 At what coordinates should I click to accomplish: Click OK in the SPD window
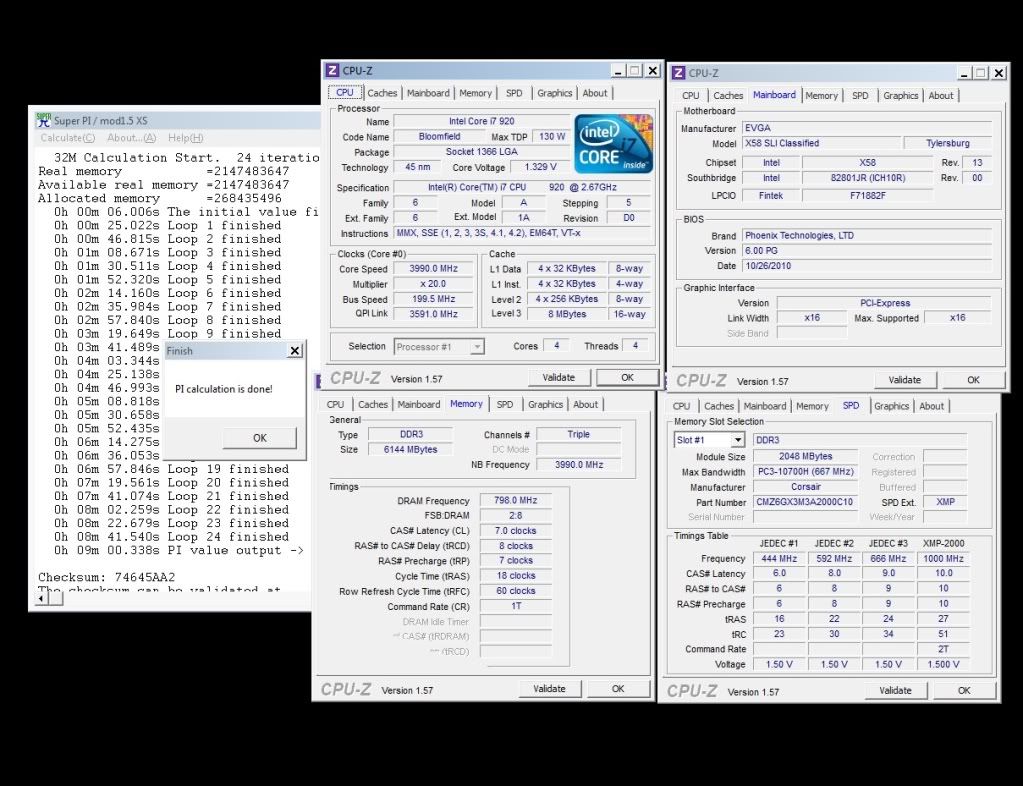click(964, 691)
